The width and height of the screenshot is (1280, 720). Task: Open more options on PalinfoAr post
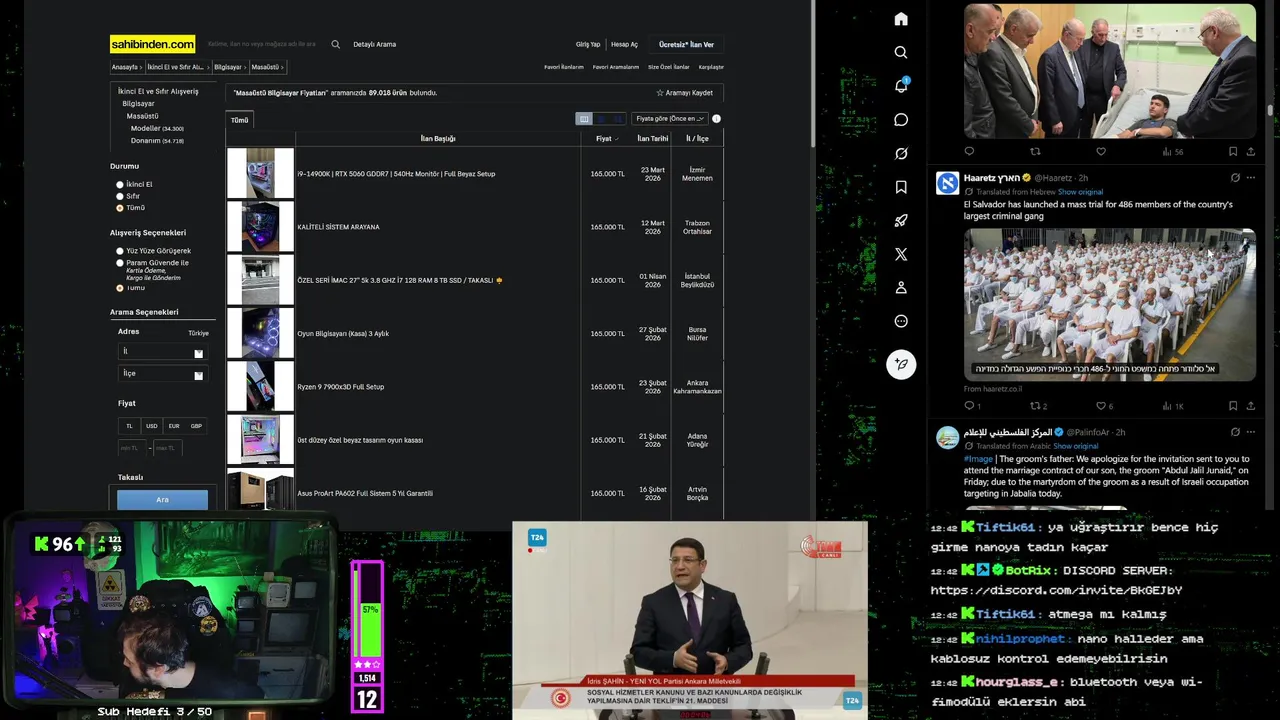[x=1251, y=432]
